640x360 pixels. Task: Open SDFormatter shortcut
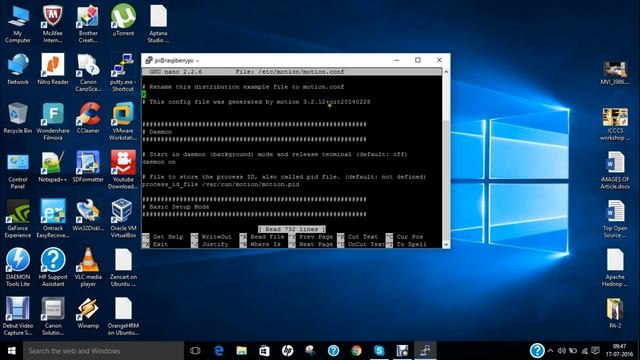(88, 167)
